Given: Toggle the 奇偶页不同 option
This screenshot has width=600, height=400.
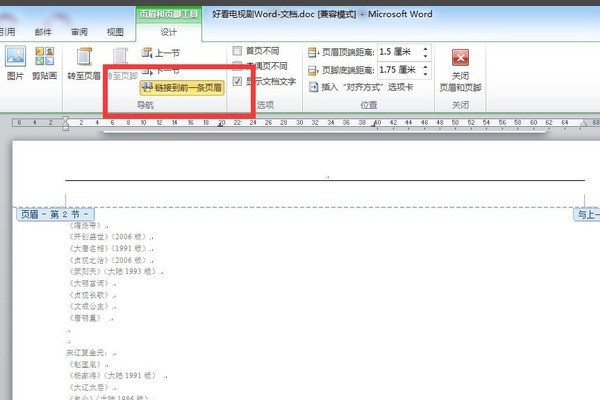Looking at the screenshot, I should point(260,66).
